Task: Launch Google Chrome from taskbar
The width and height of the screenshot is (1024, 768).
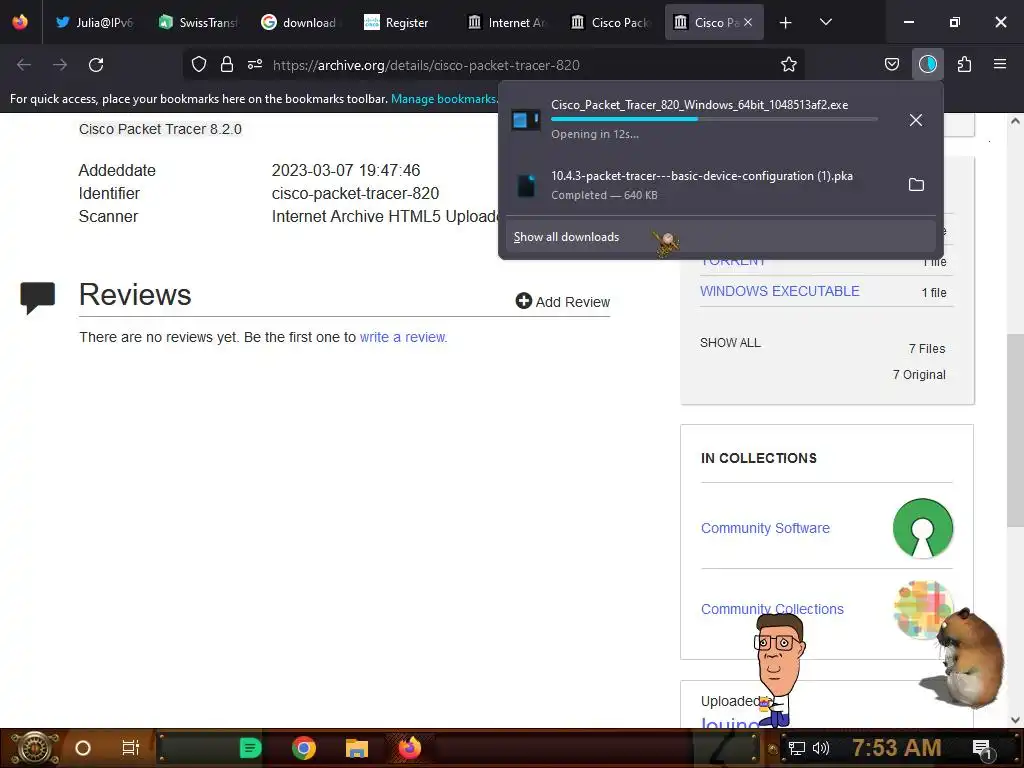Action: click(304, 748)
